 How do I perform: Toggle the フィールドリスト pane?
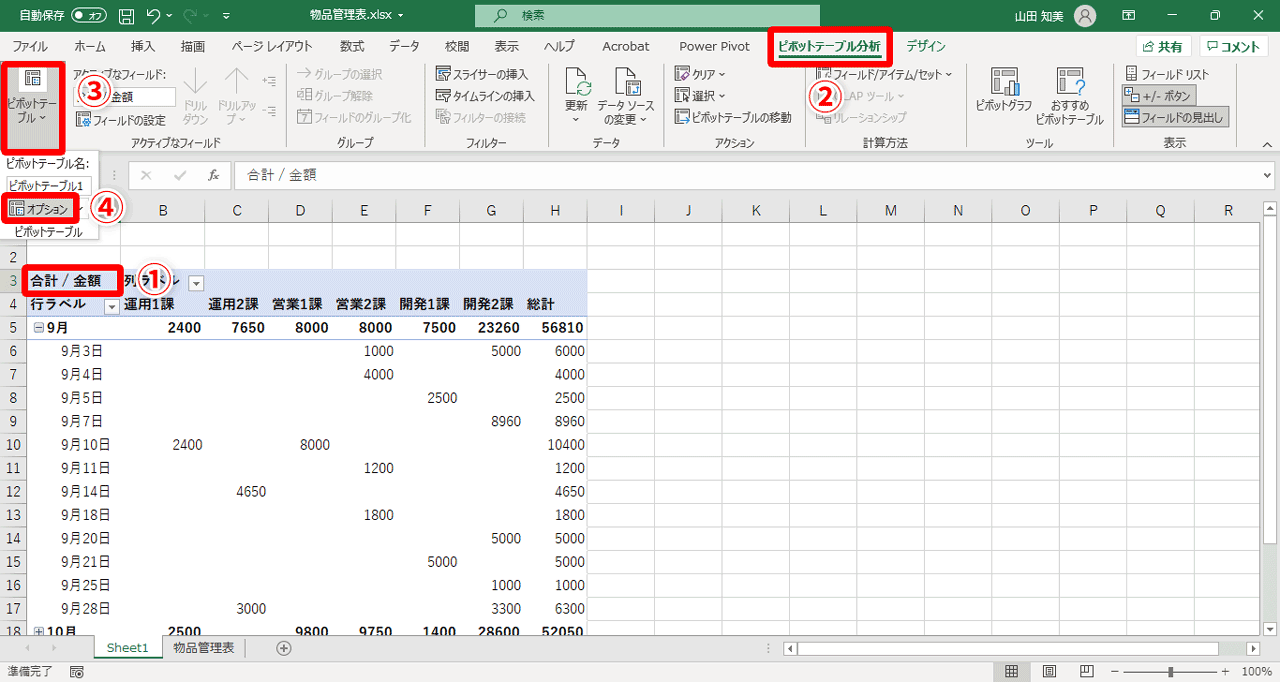coord(1167,75)
